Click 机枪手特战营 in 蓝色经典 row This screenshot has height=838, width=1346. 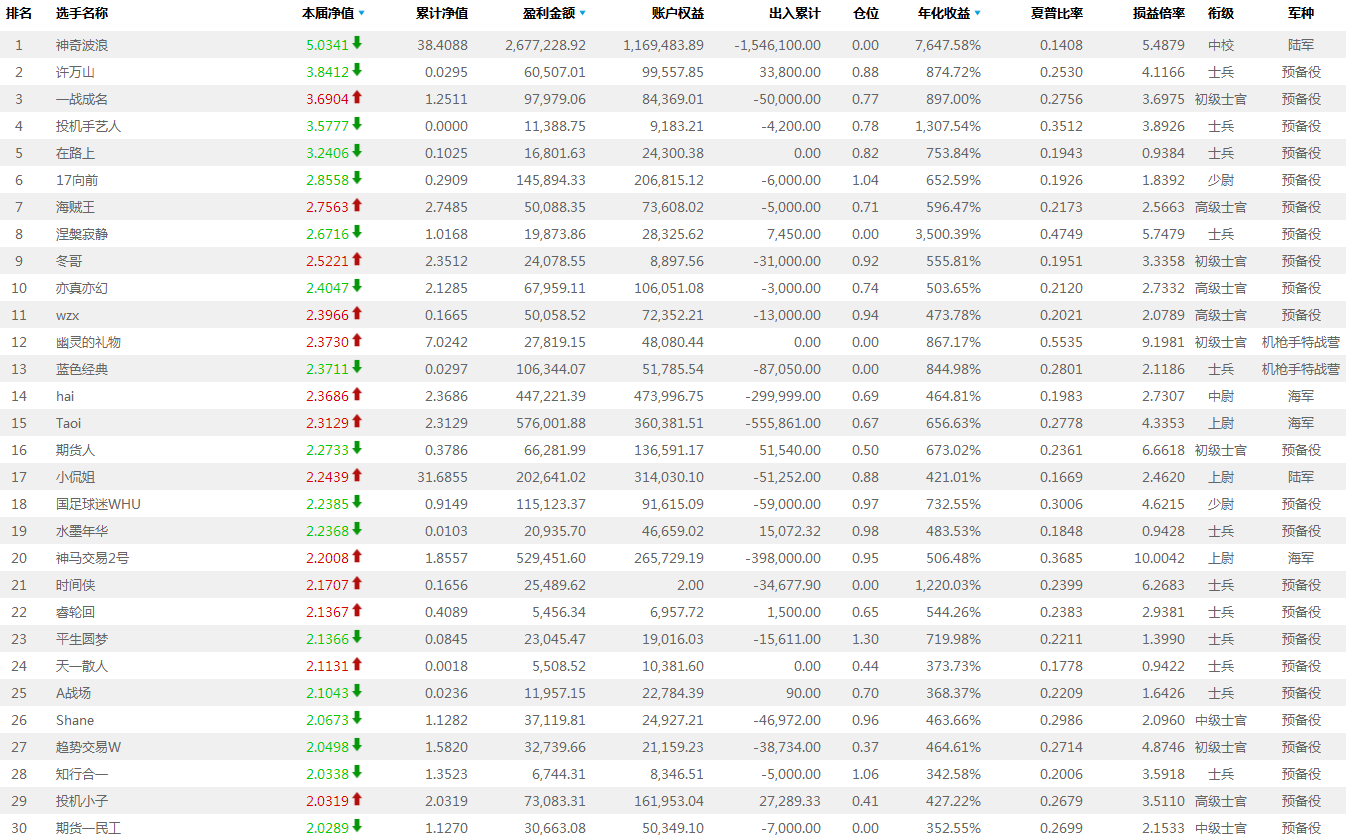coord(1301,369)
